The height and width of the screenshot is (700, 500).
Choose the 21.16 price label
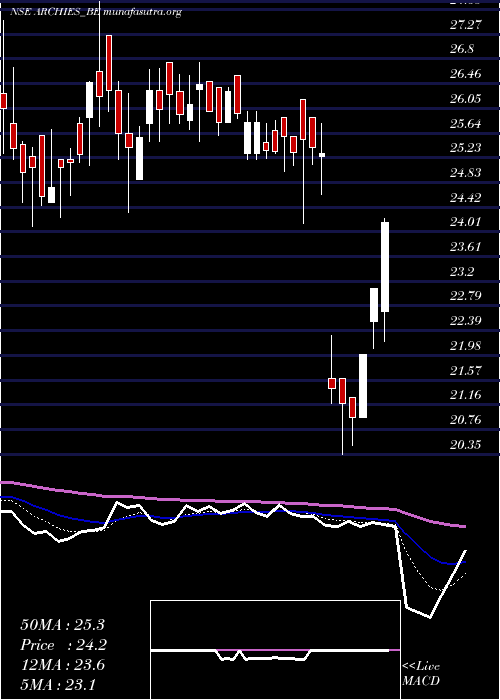coord(466,395)
